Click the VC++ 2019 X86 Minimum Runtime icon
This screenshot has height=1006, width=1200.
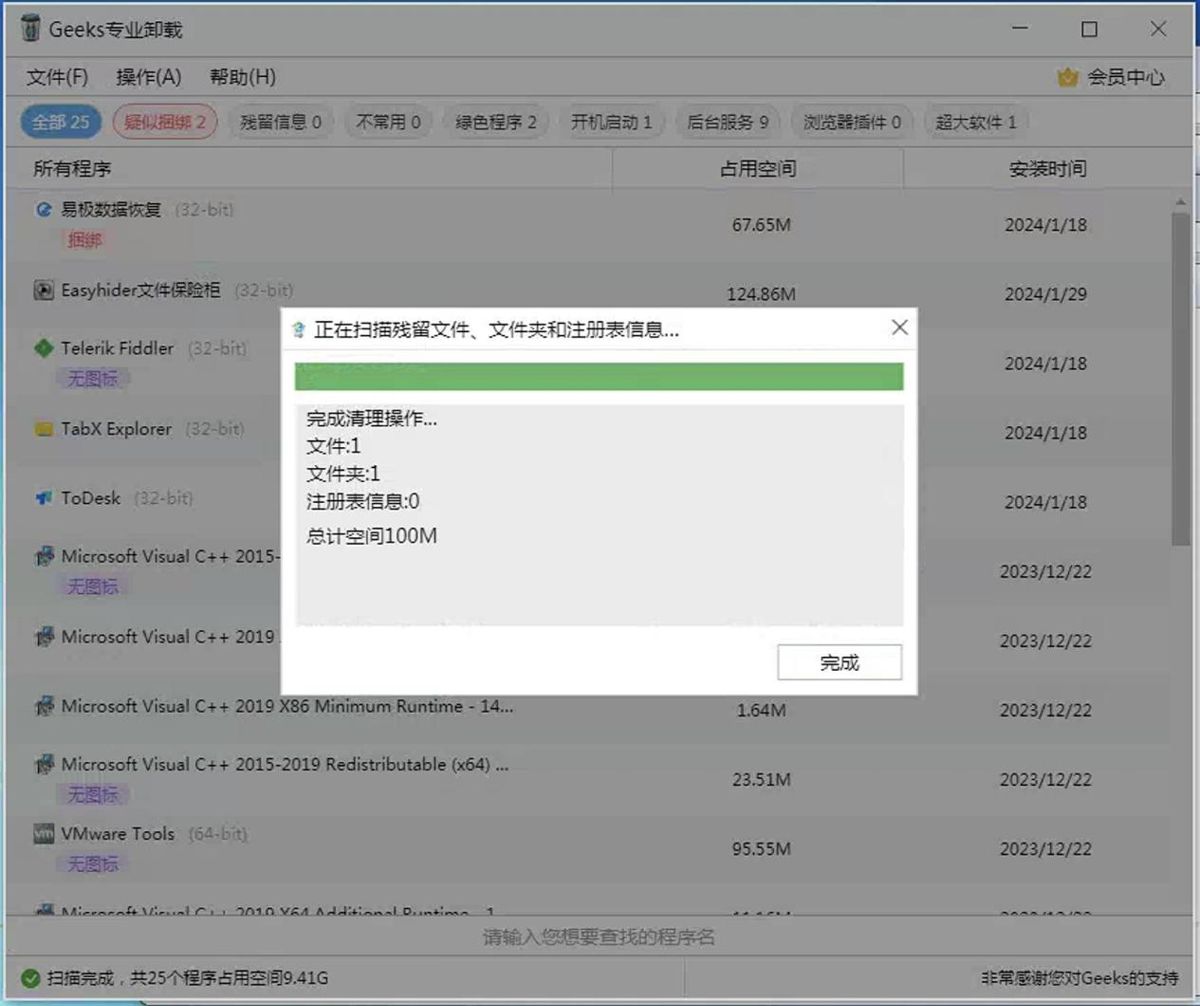tap(43, 706)
